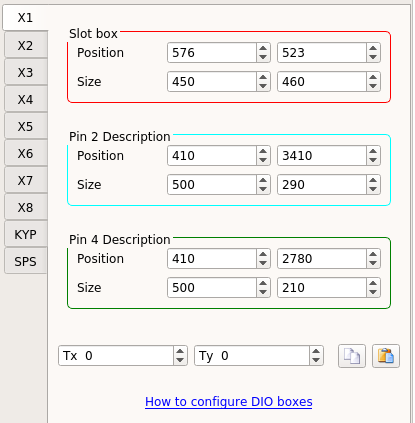This screenshot has width=415, height=423.
Task: Go to the X5 tab
Action: (26, 126)
